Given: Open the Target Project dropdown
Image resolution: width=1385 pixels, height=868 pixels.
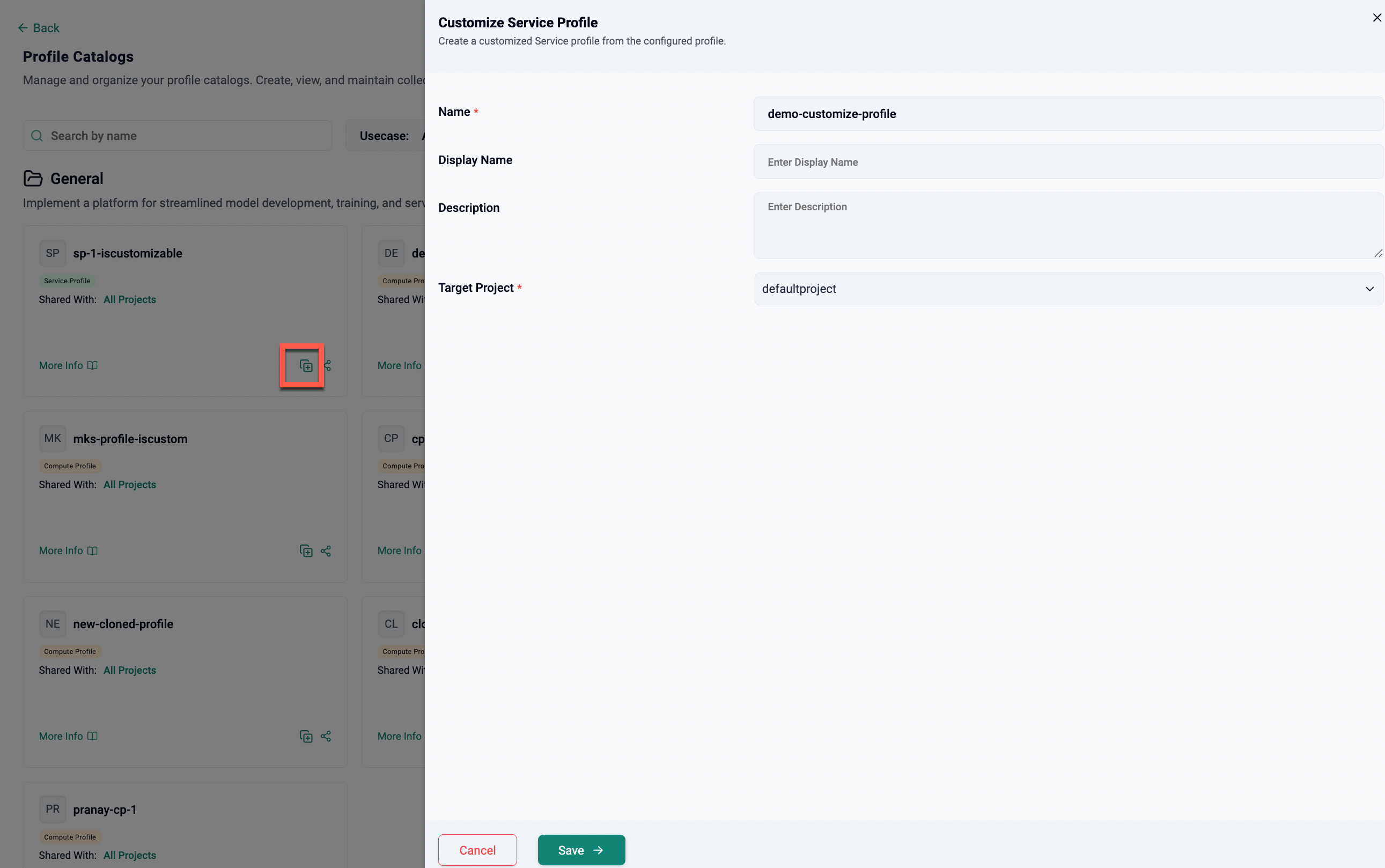Looking at the screenshot, I should click(1068, 289).
